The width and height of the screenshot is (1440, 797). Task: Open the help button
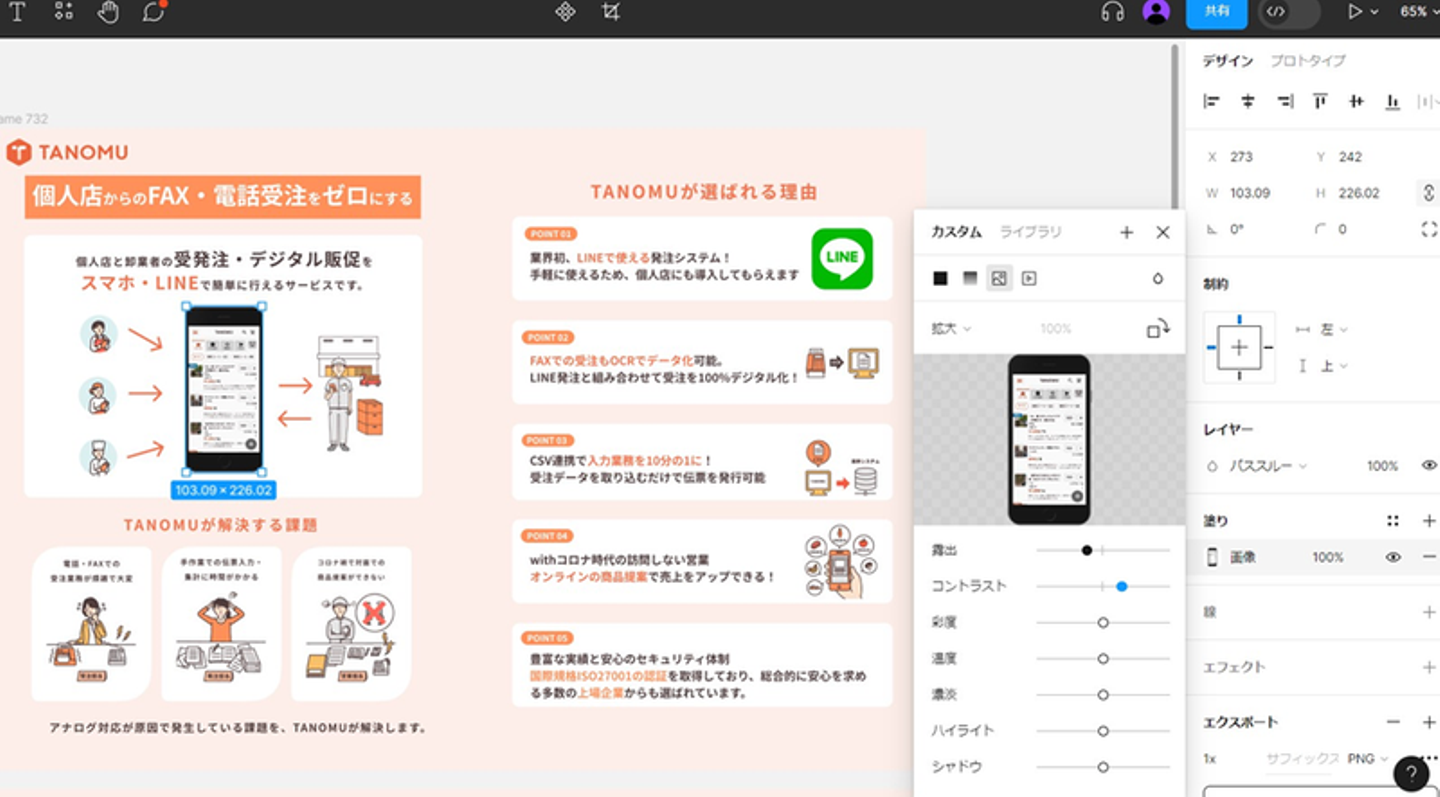point(1411,773)
